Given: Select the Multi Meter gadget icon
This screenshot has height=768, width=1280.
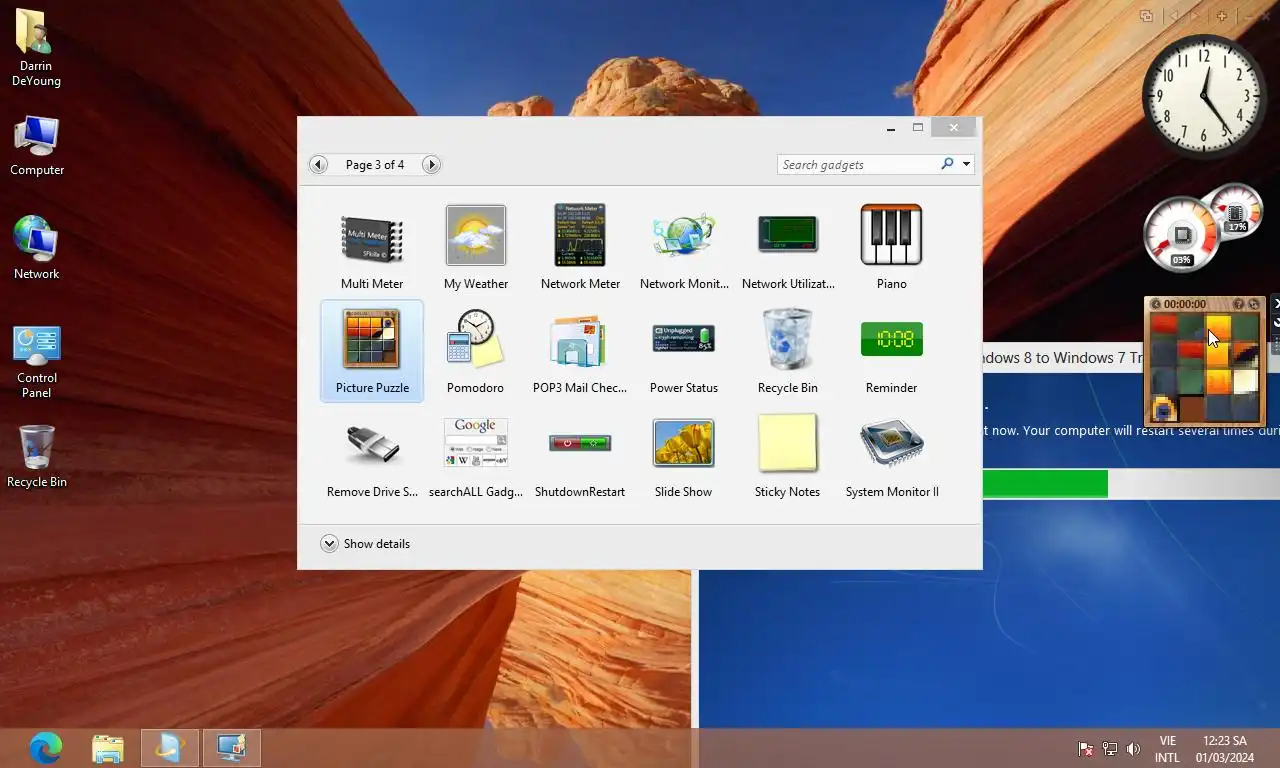Looking at the screenshot, I should [x=372, y=239].
